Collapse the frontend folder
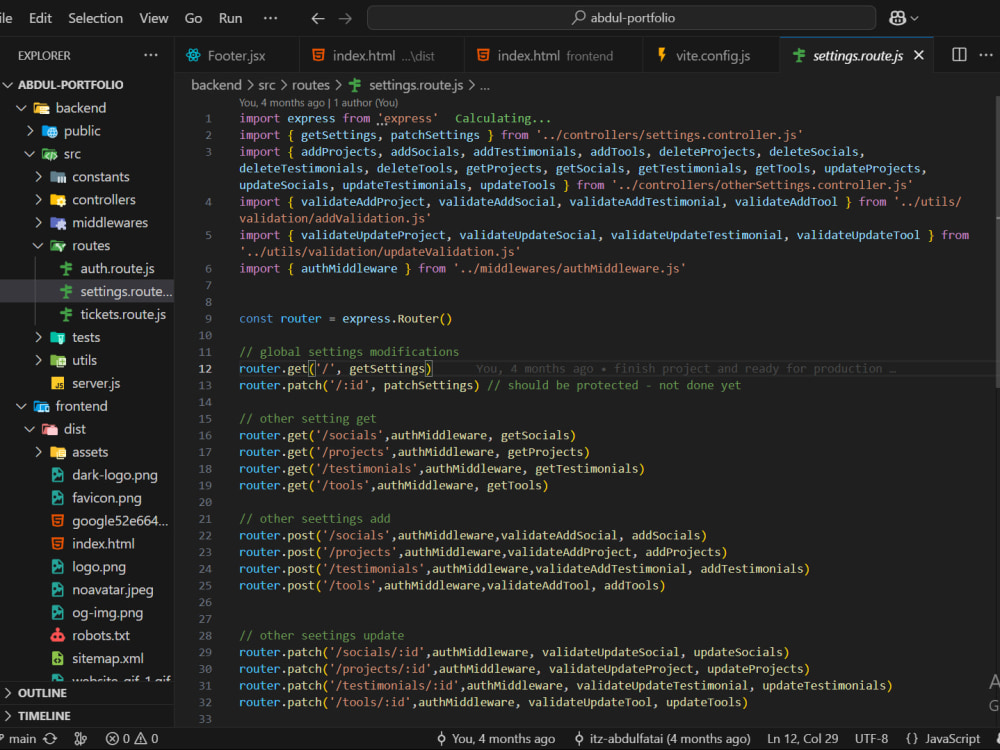The height and width of the screenshot is (750, 1000). click(81, 406)
